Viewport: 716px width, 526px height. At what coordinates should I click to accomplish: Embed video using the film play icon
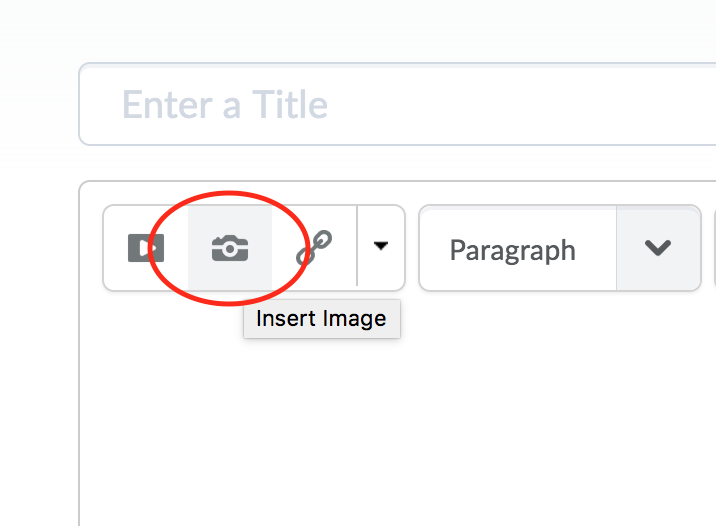(146, 248)
